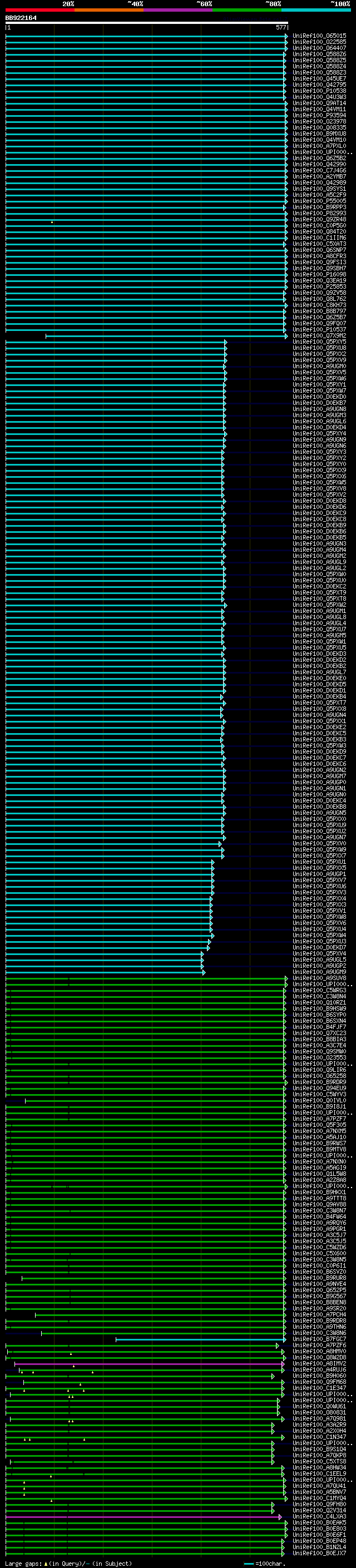Screen dimensions: 356x1568
Task: Select hit label UniRef100_Q5PXU9
Action: [x=319, y=825]
